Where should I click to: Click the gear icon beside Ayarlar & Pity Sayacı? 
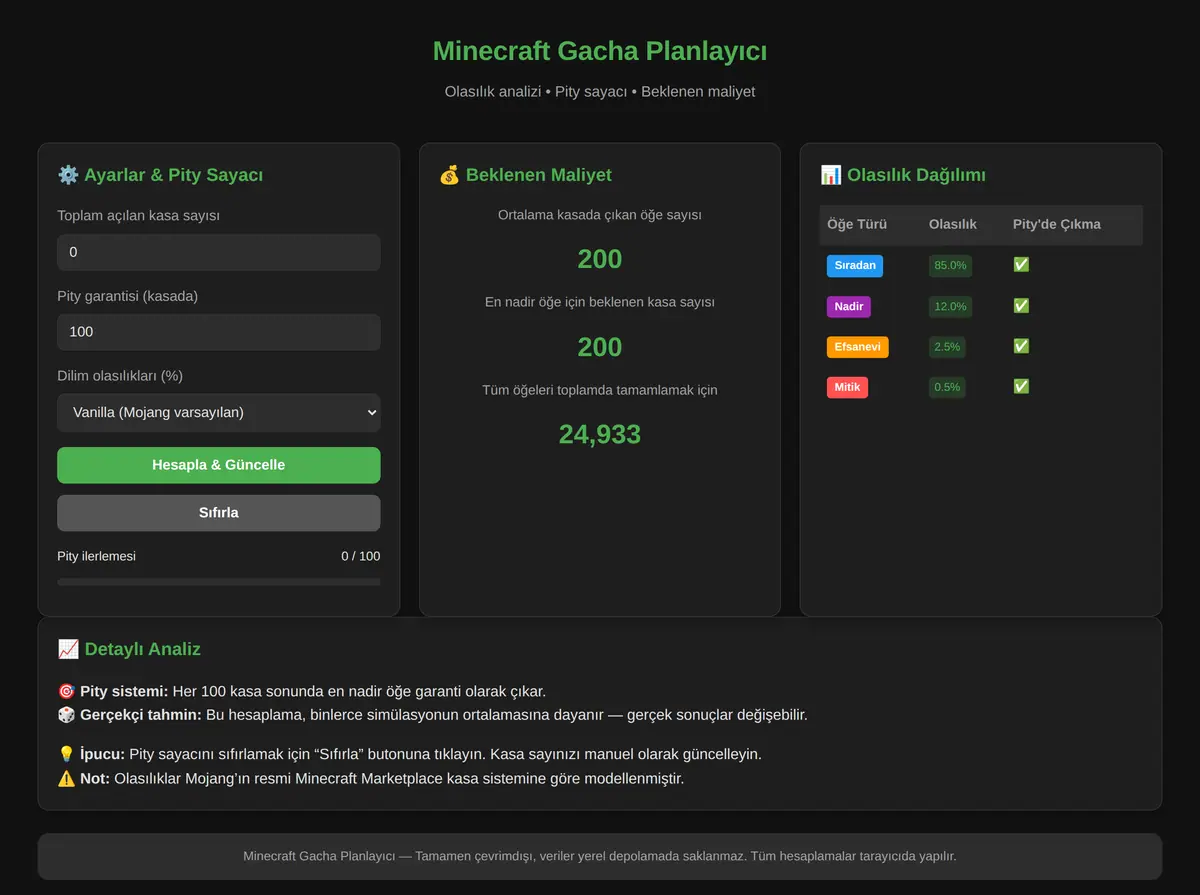(68, 175)
